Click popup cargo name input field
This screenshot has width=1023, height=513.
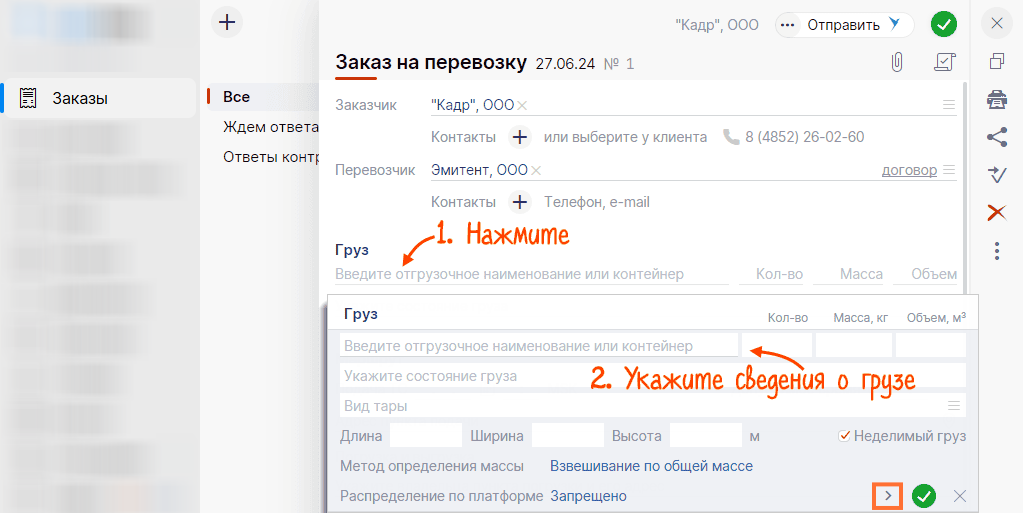coord(539,346)
